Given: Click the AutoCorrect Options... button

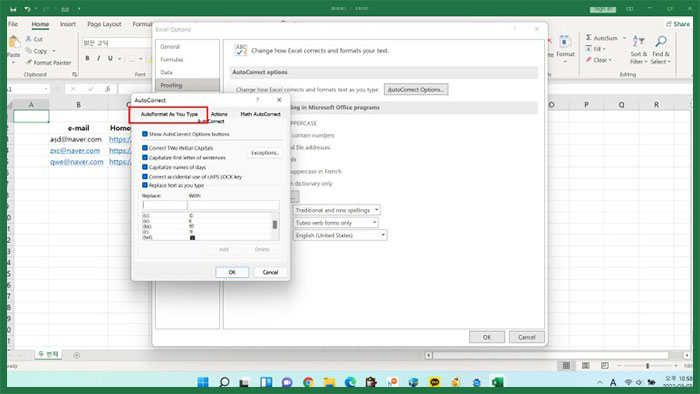Looking at the screenshot, I should pyautogui.click(x=416, y=89).
